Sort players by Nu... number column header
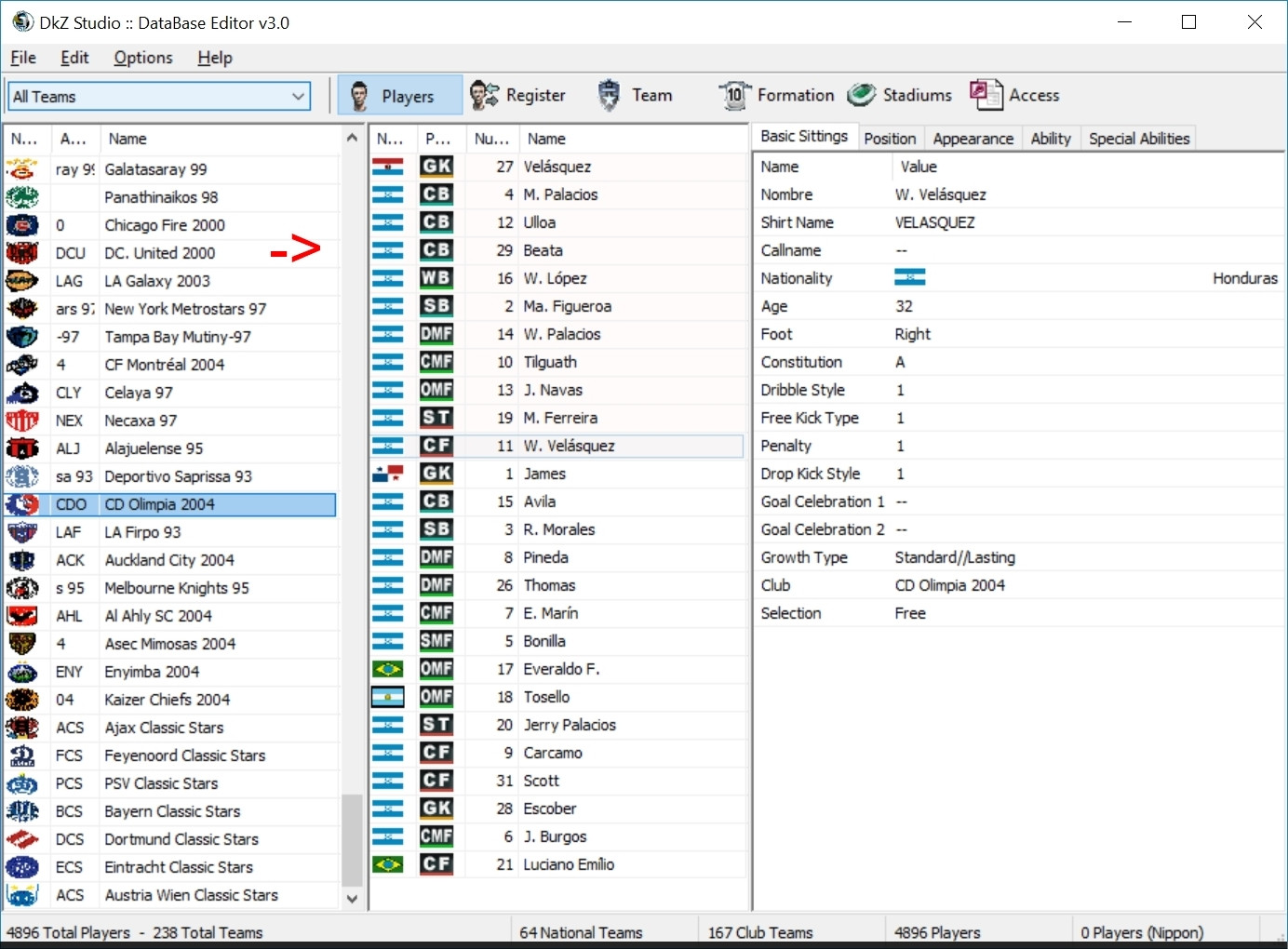 point(491,139)
